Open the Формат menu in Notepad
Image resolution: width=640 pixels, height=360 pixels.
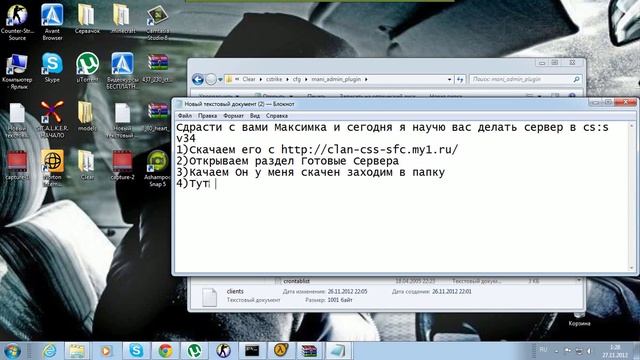pos(233,116)
